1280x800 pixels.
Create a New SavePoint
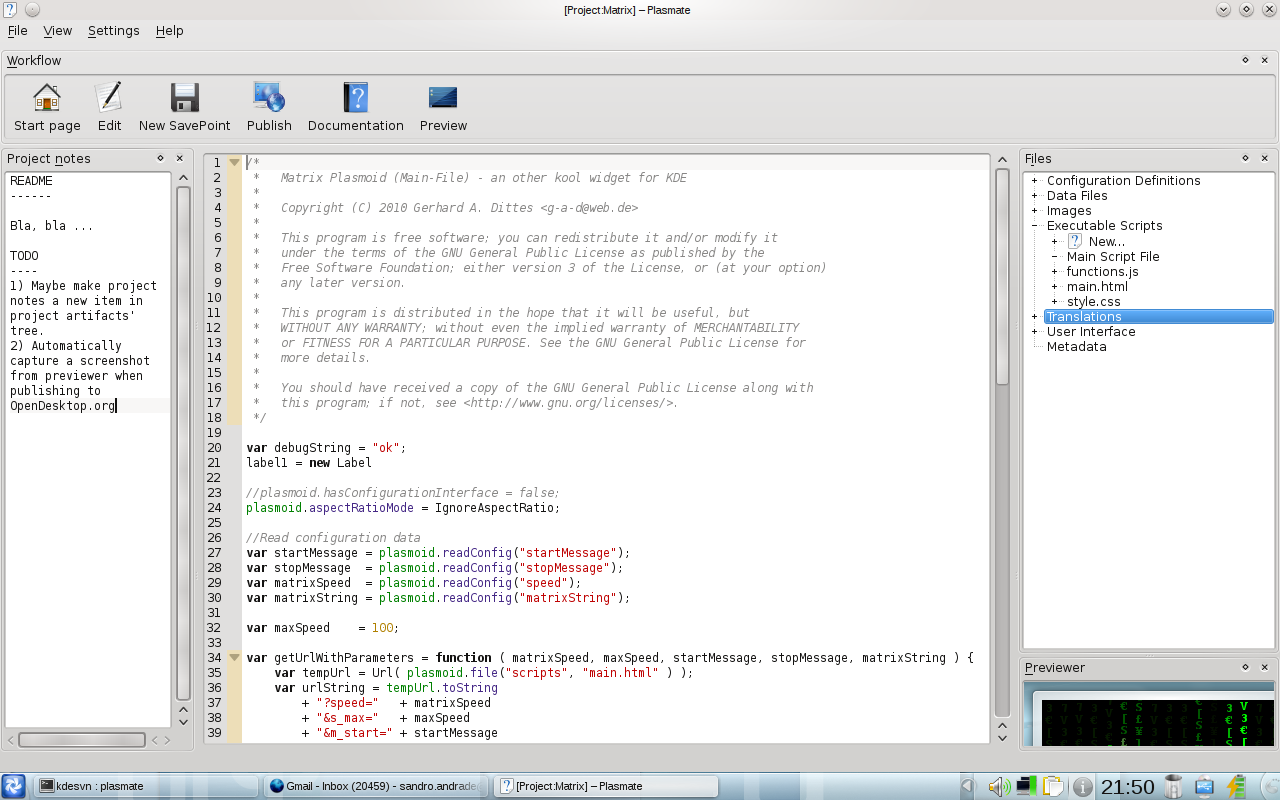(x=185, y=98)
